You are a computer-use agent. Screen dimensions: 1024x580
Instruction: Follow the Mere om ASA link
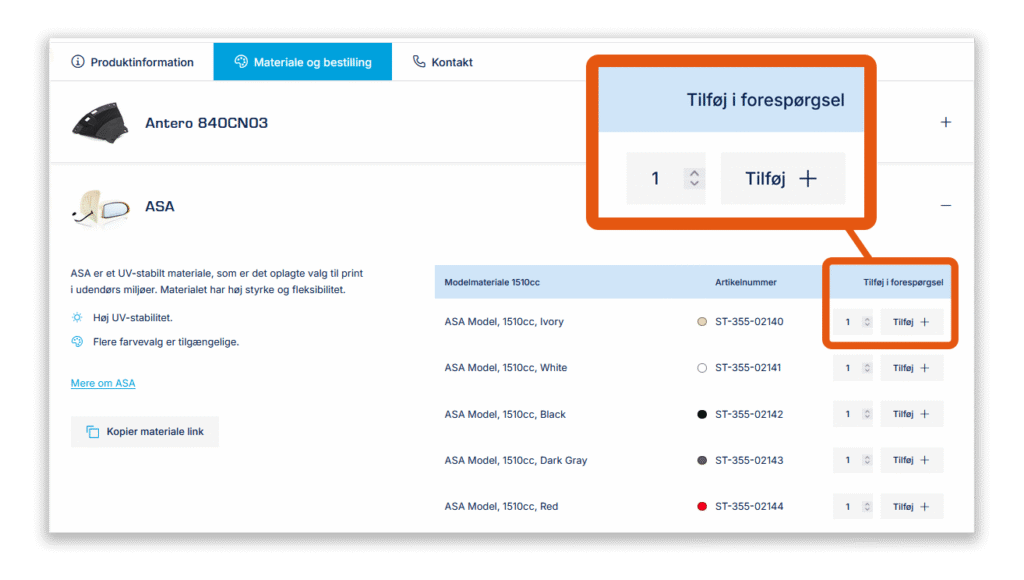tap(103, 383)
